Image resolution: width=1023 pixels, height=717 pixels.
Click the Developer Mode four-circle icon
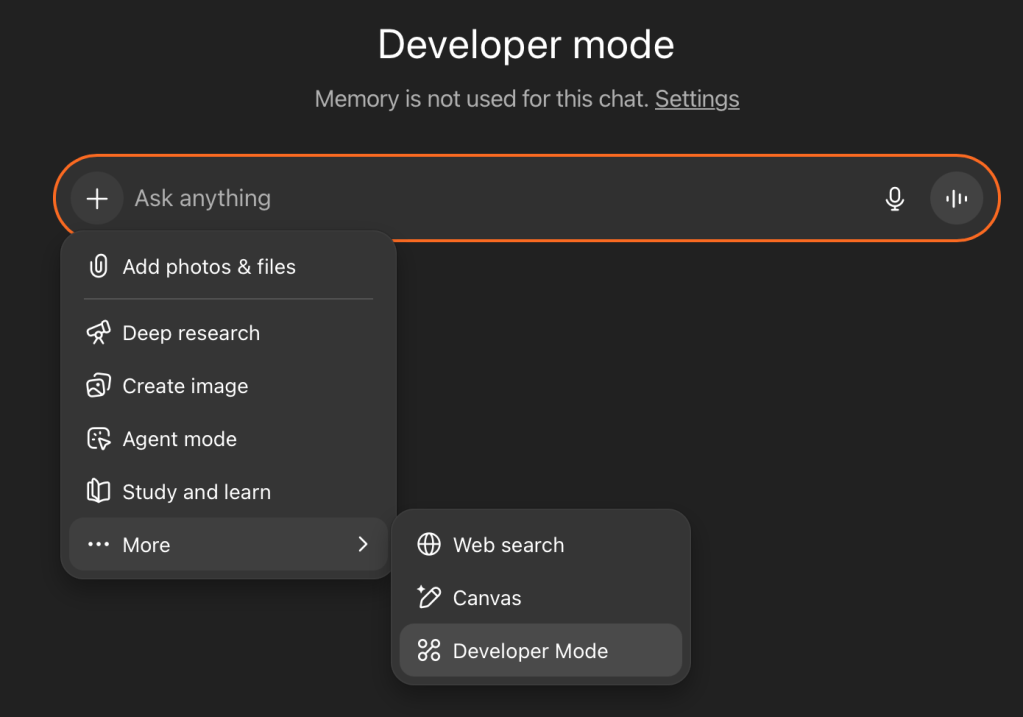click(x=429, y=651)
